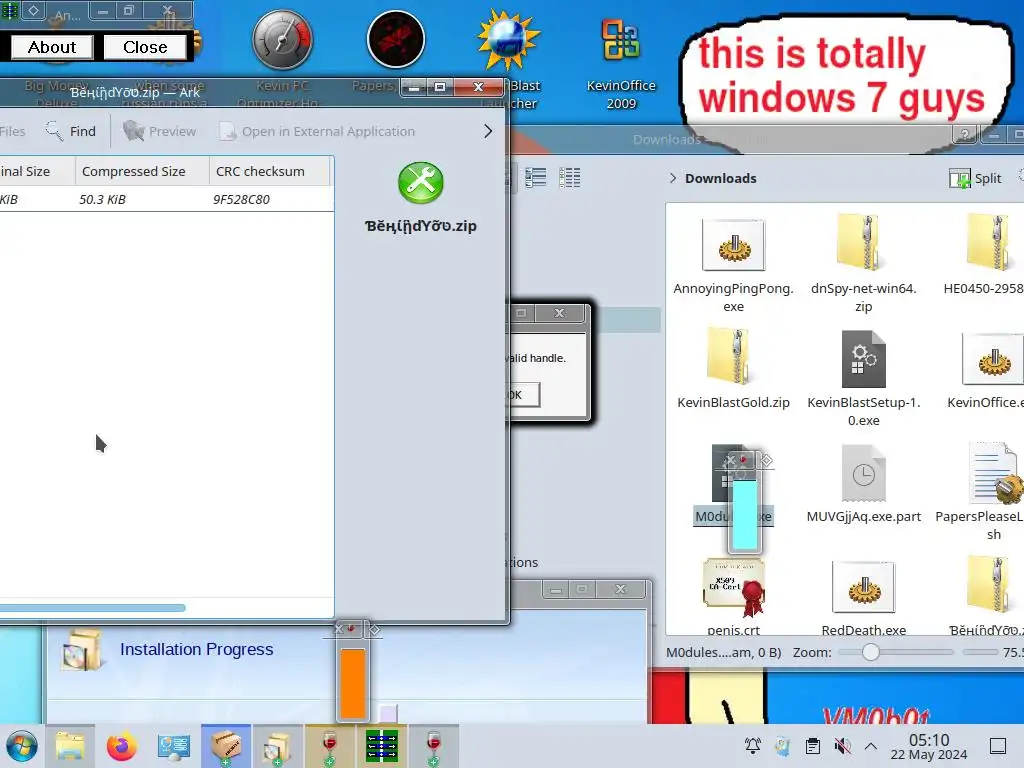Select AnnoyingPingPong.exe file

(733, 265)
